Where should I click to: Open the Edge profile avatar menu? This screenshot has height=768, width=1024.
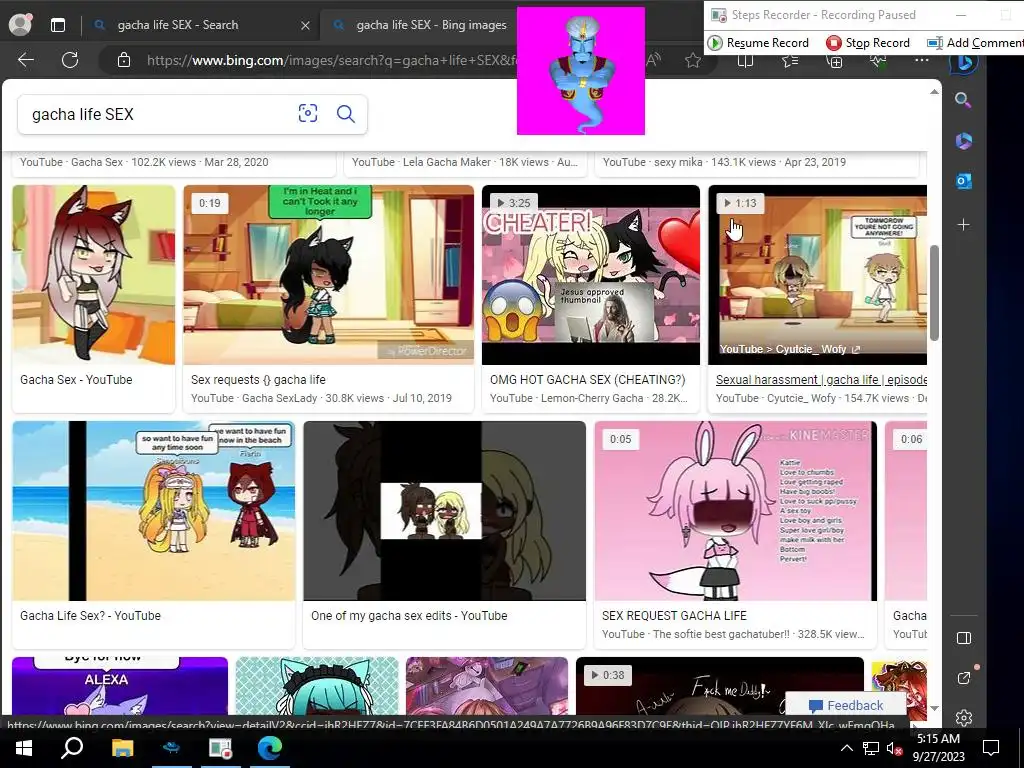[x=20, y=24]
